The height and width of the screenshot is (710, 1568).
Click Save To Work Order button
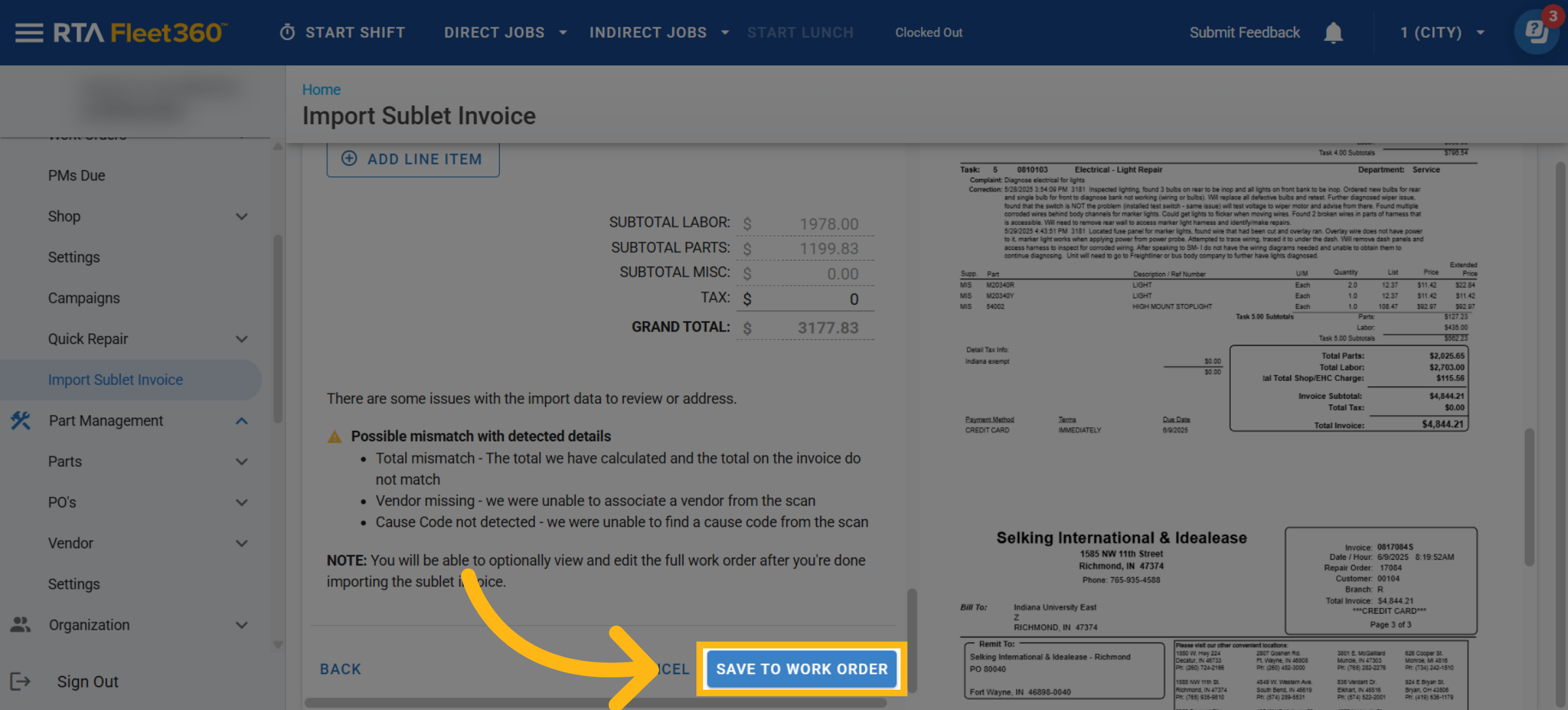tap(802, 669)
